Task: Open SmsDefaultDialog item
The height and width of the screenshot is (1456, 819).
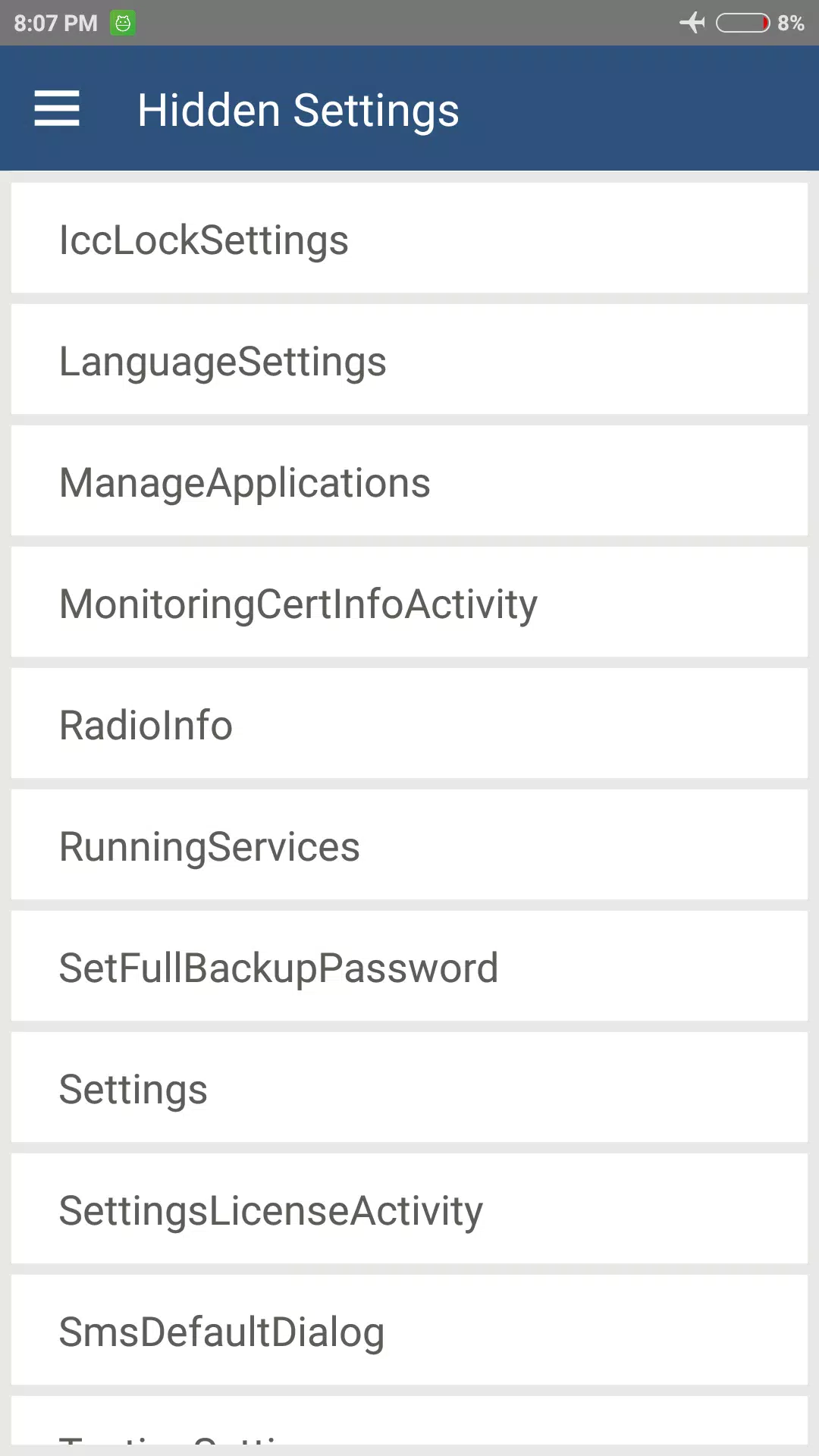Action: [x=409, y=1330]
